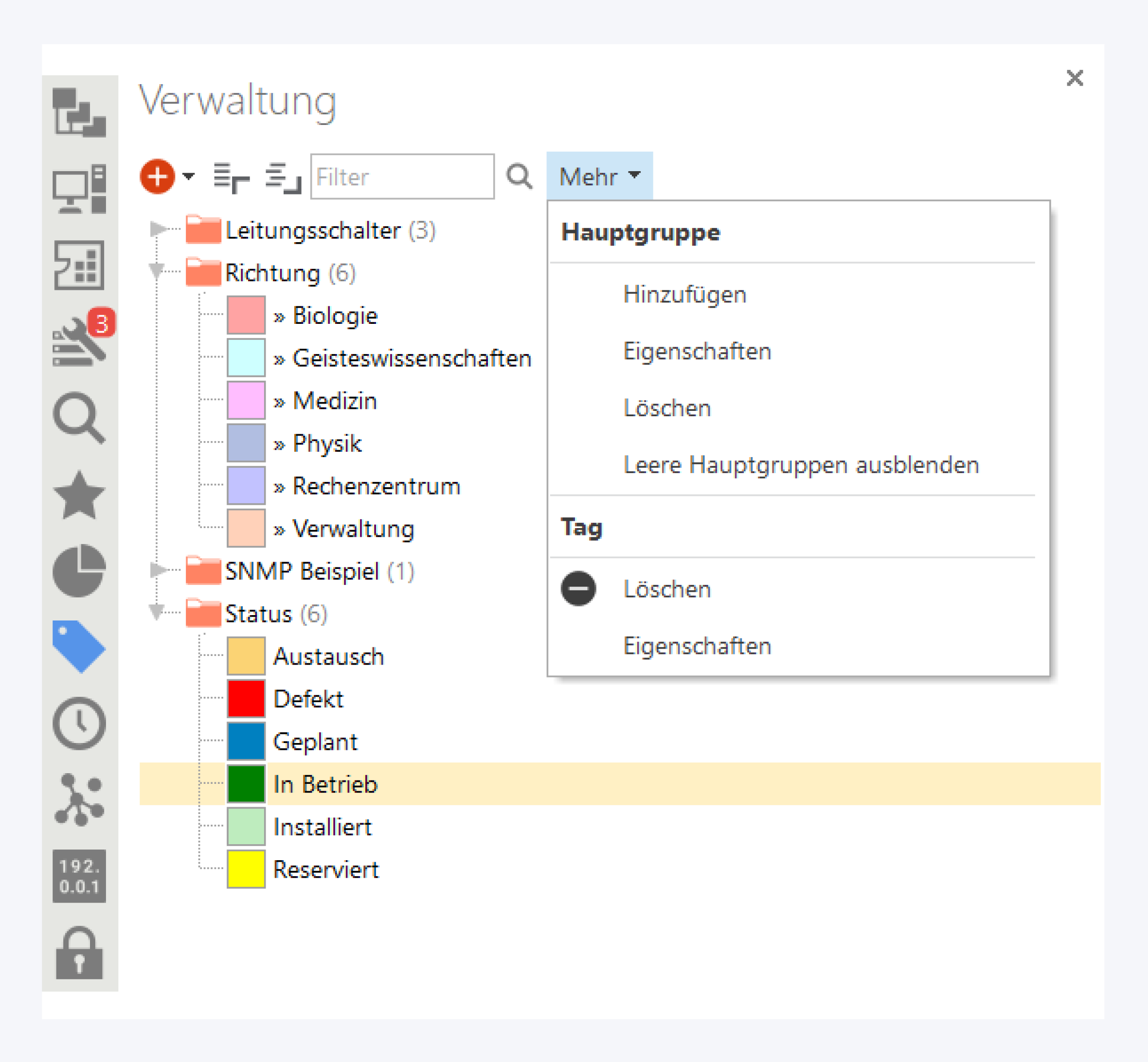Open the pie chart reports sidebar icon
Viewport: 1148px width, 1062px height.
coord(79,570)
